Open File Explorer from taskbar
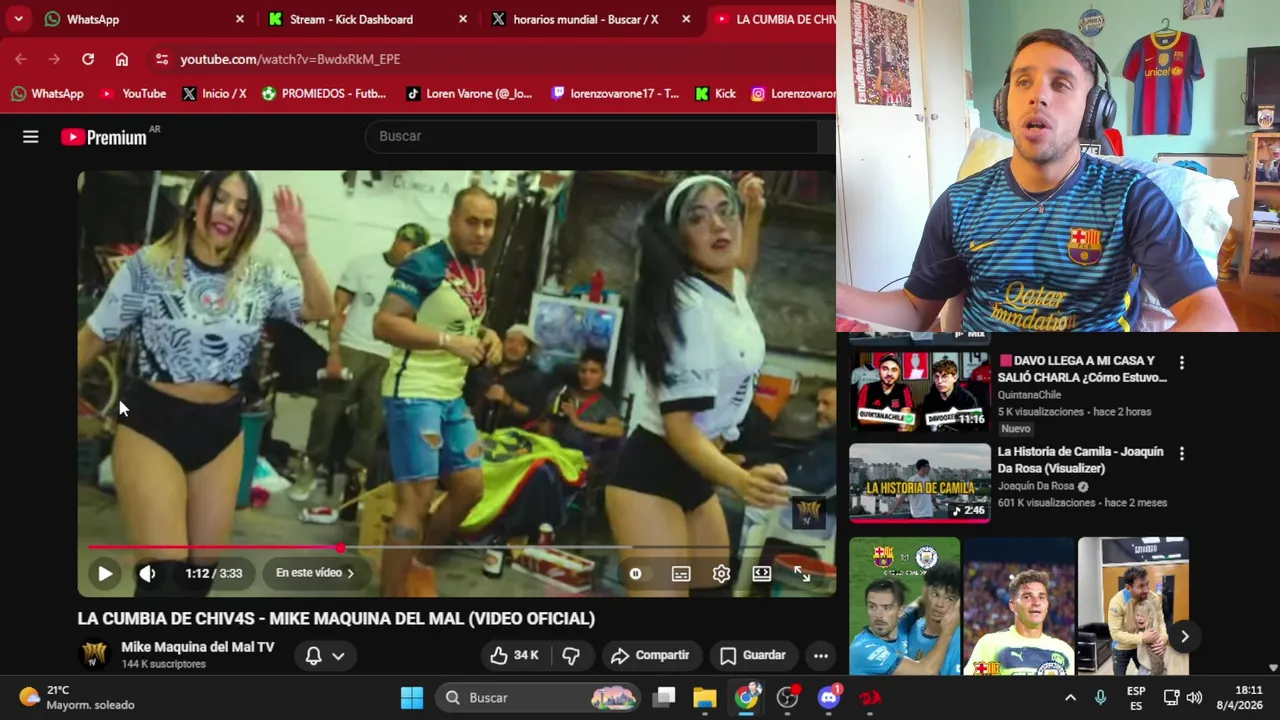The height and width of the screenshot is (720, 1280). 705,697
